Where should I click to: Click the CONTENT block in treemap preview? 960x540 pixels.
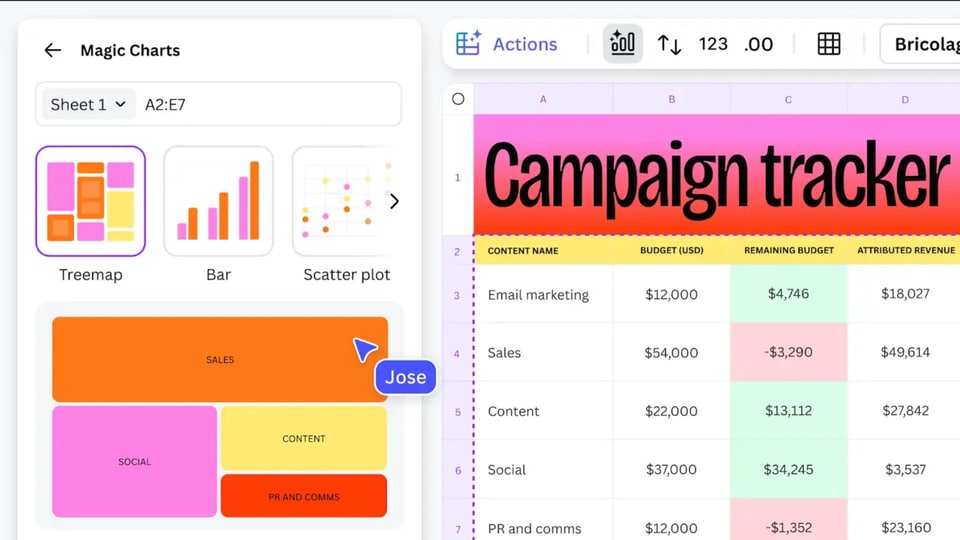pos(304,438)
